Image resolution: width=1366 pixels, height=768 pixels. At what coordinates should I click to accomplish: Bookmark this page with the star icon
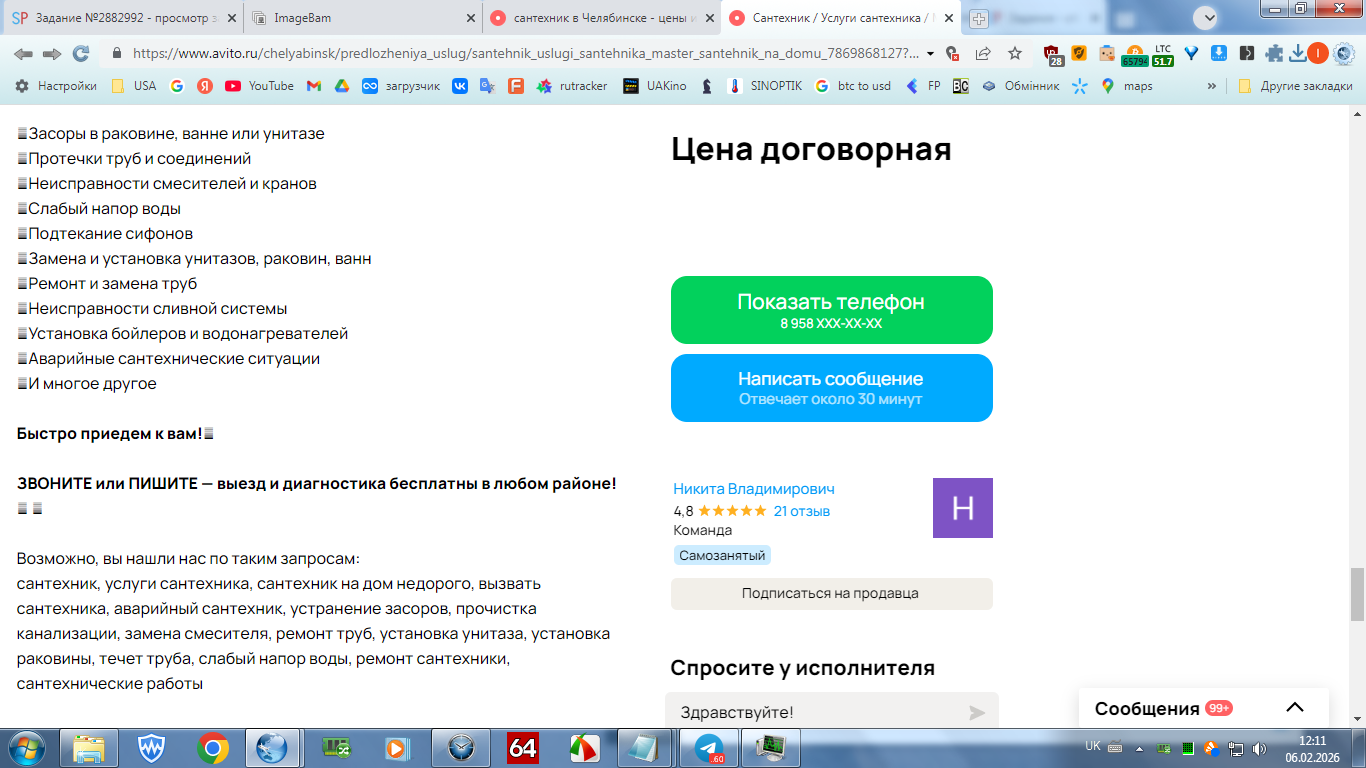point(1015,54)
